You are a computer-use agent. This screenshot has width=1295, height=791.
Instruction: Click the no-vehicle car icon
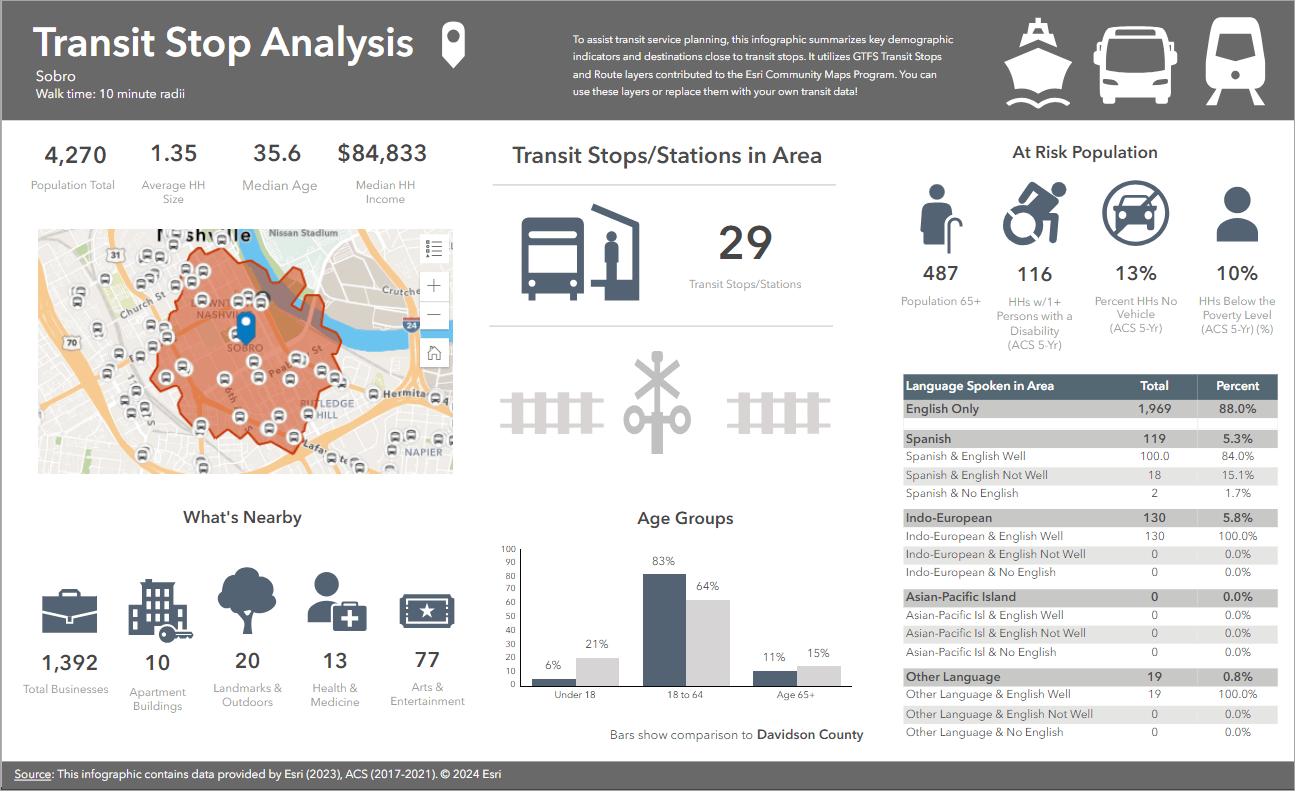tap(1135, 212)
